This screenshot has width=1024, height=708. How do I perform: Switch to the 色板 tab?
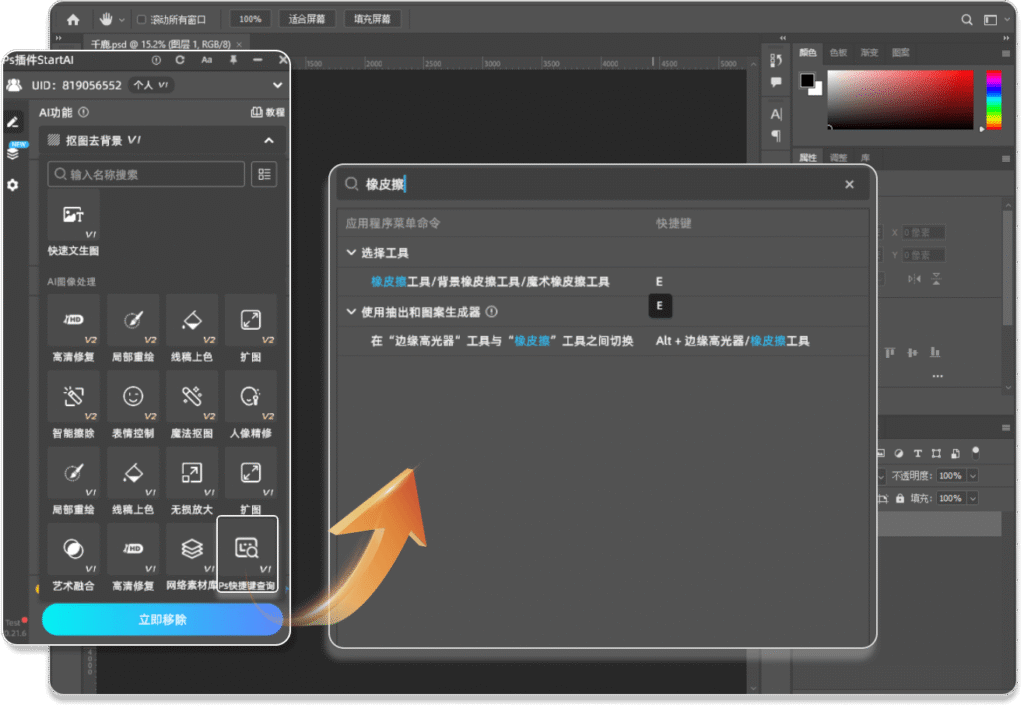pos(838,52)
